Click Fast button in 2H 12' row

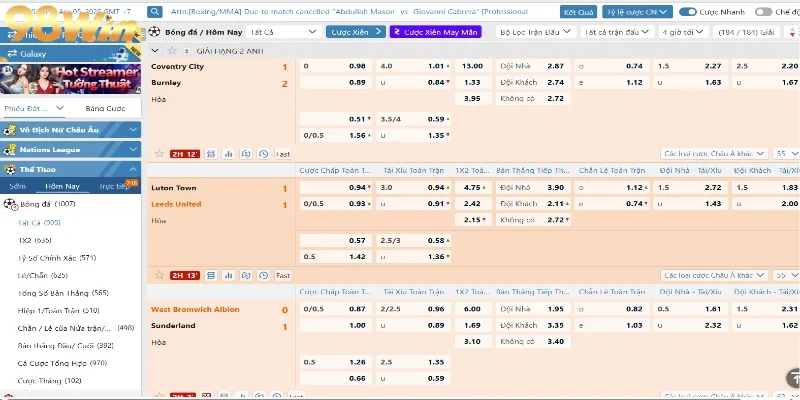283,154
